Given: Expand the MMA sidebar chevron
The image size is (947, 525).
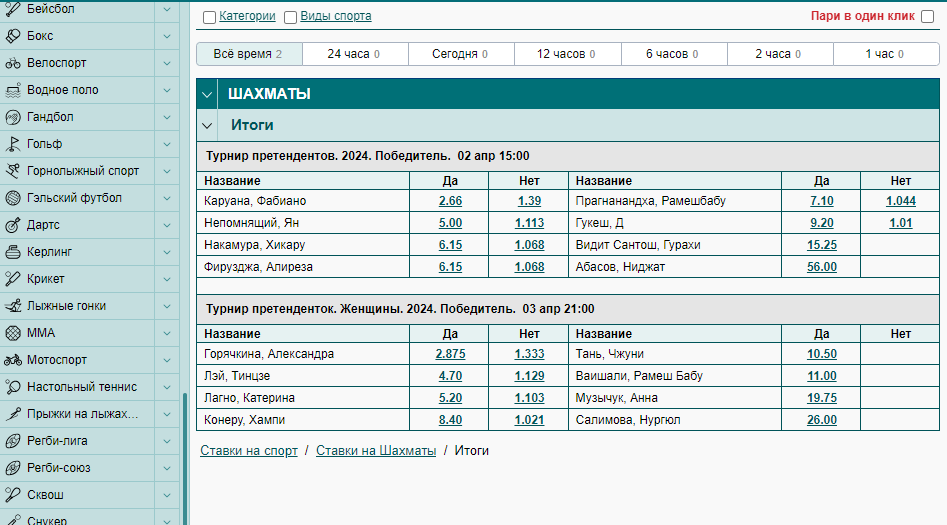Looking at the screenshot, I should tap(167, 333).
